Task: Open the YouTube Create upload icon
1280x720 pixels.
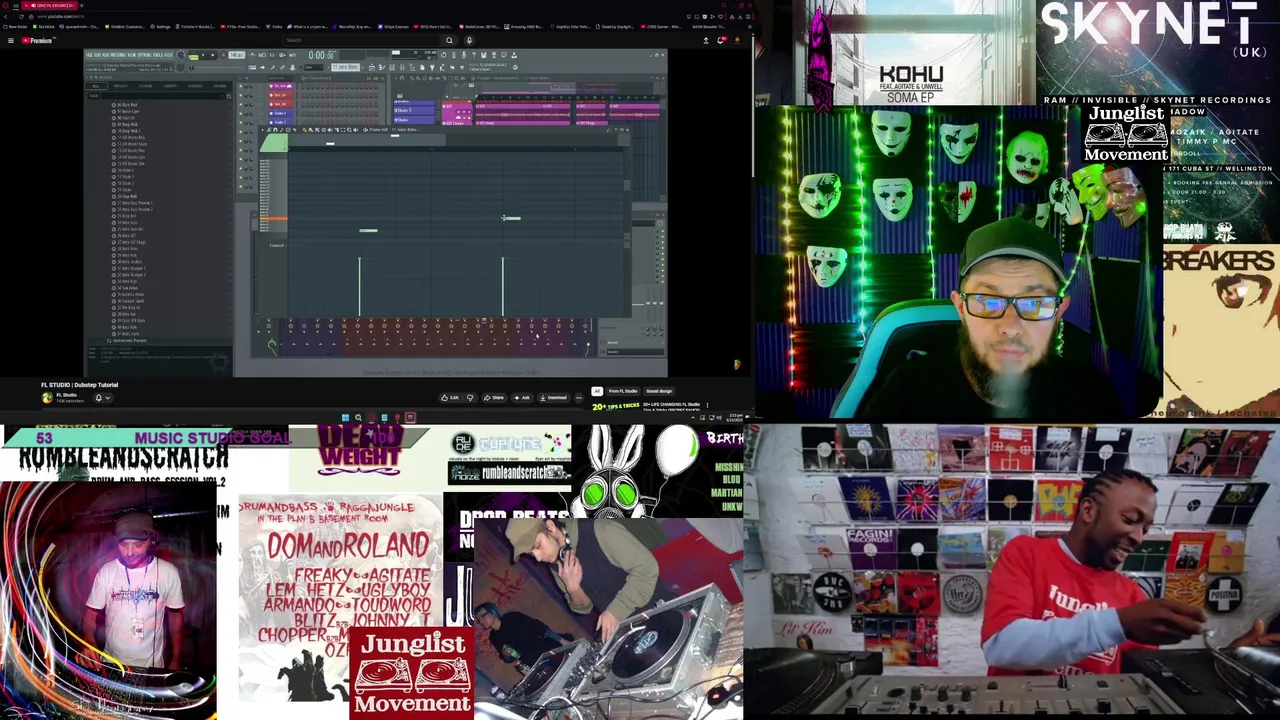Action: (706, 41)
